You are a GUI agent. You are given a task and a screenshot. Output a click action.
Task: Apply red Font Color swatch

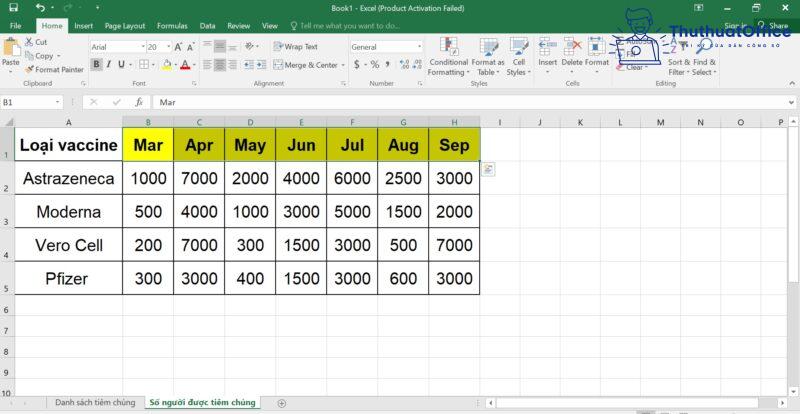click(x=184, y=65)
